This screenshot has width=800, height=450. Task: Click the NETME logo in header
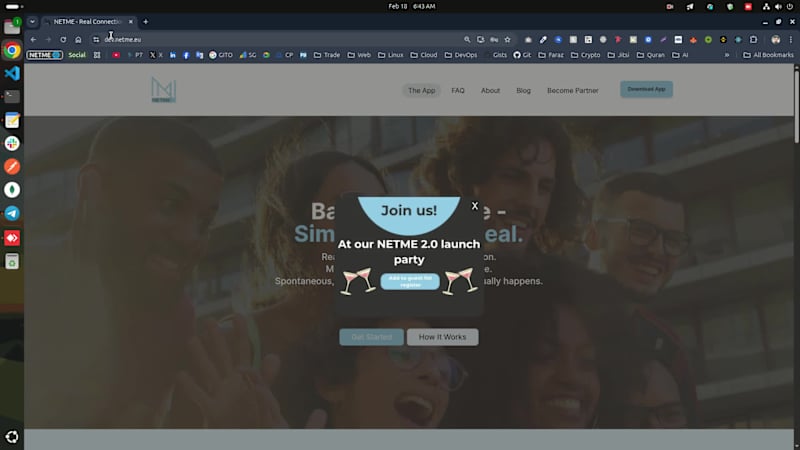point(164,90)
